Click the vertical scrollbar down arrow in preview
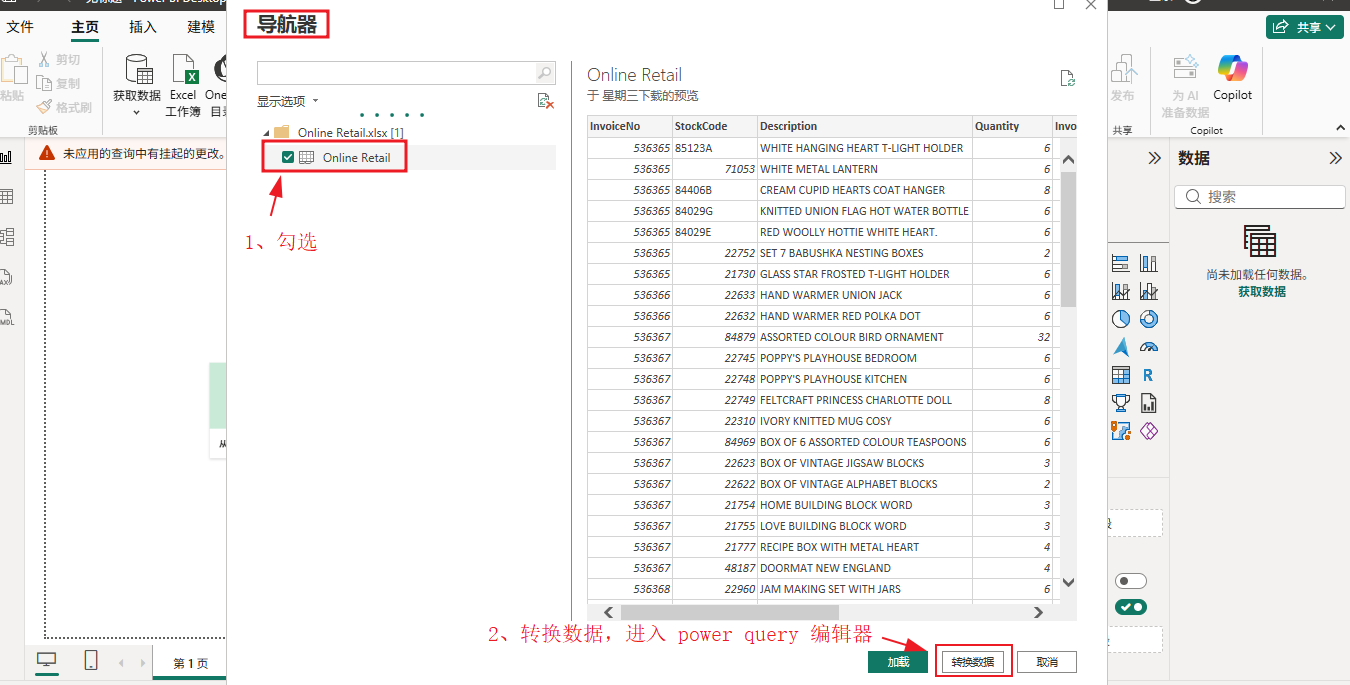This screenshot has width=1350, height=685. pyautogui.click(x=1067, y=582)
